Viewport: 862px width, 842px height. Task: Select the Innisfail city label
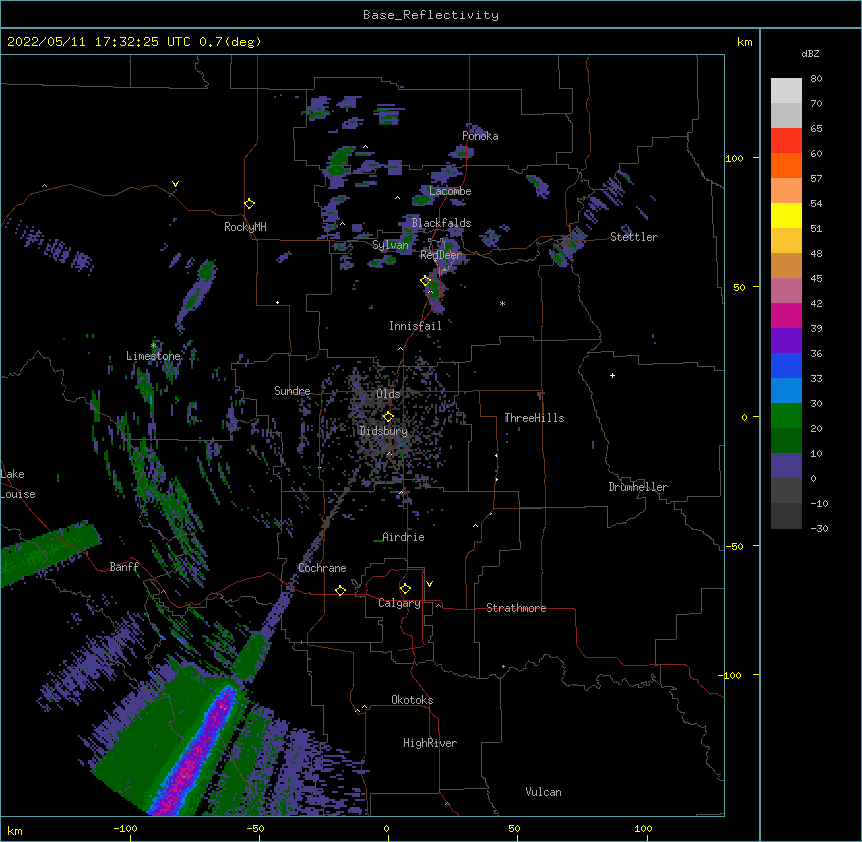click(415, 326)
